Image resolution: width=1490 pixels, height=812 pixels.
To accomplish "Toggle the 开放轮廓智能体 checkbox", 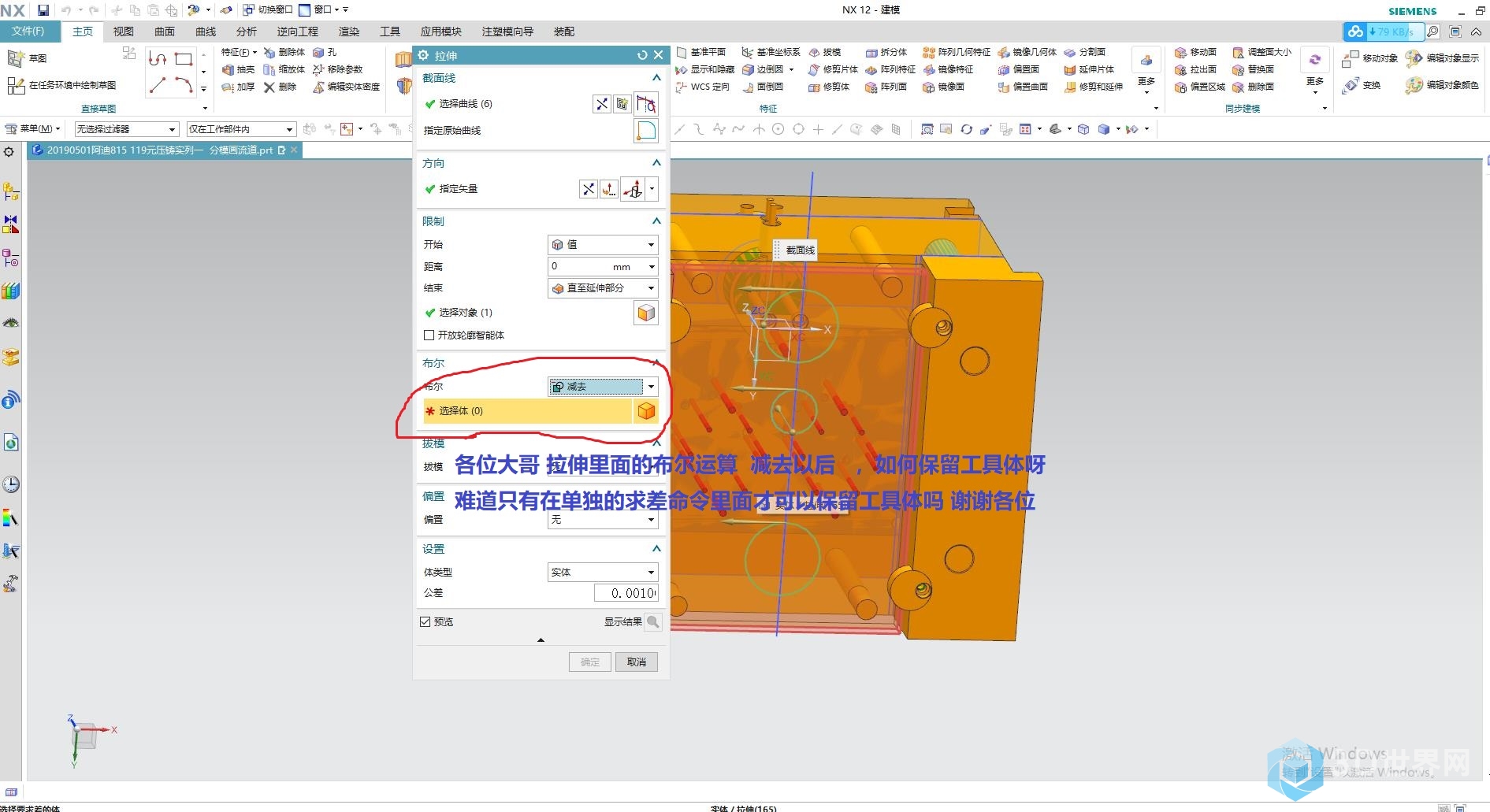I will pos(429,336).
